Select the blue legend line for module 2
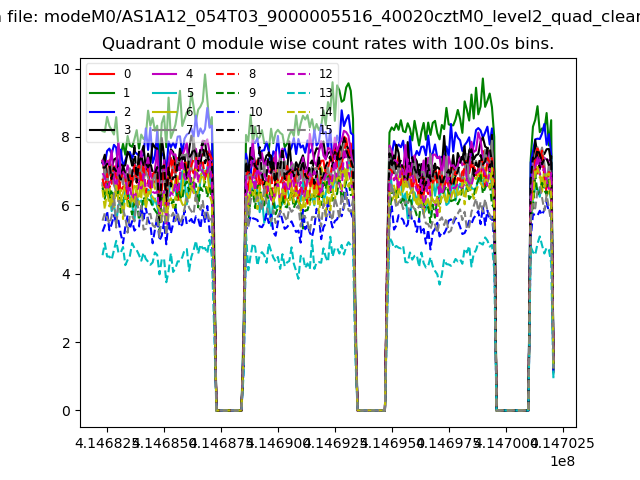This screenshot has width=640, height=480. coord(102,112)
